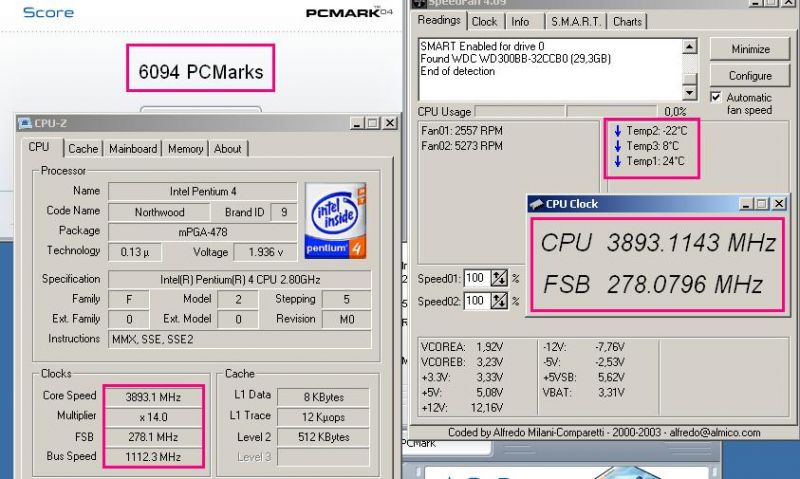Maximize the CPU-Z window

373,123
